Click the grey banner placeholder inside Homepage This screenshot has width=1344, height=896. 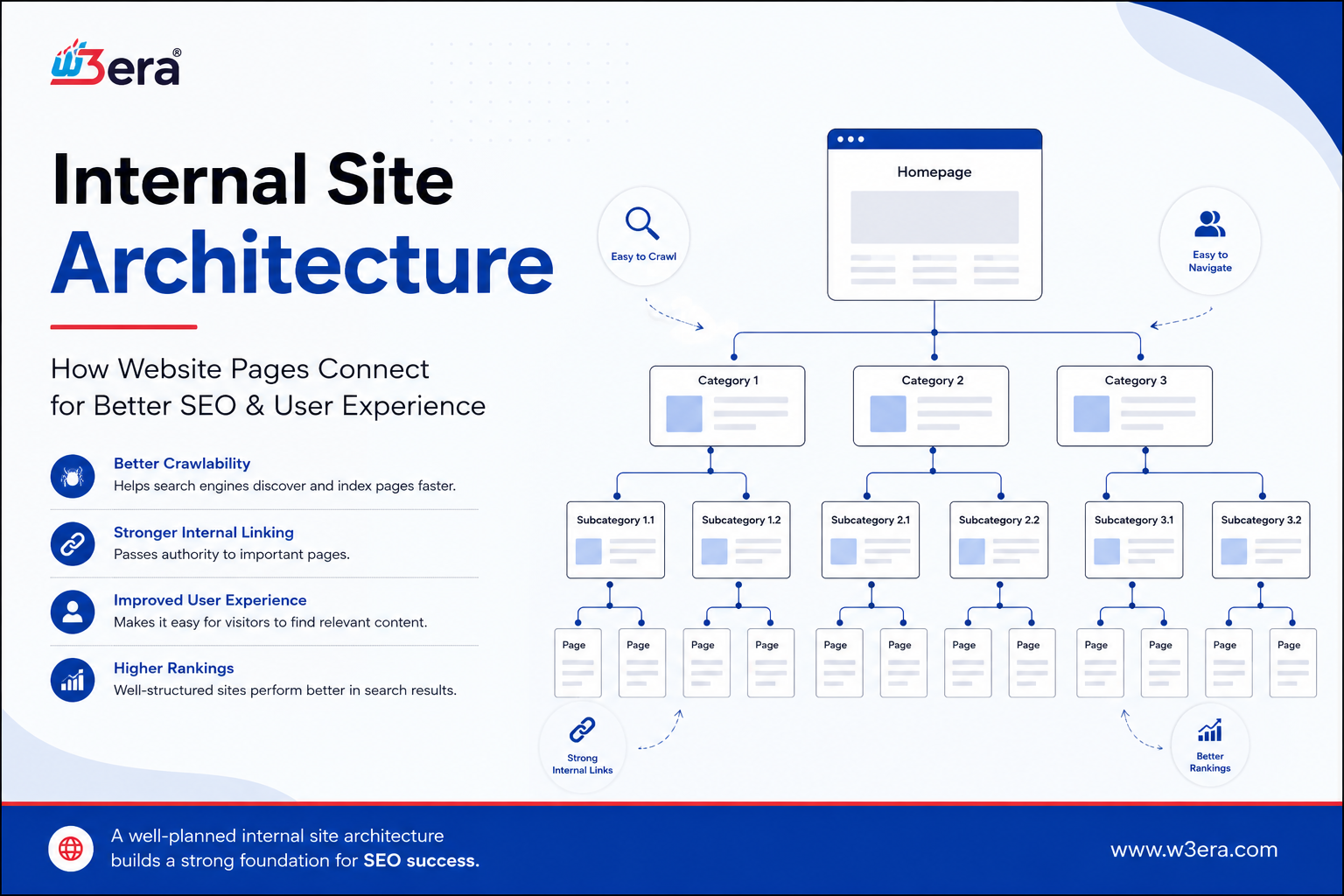[x=934, y=217]
